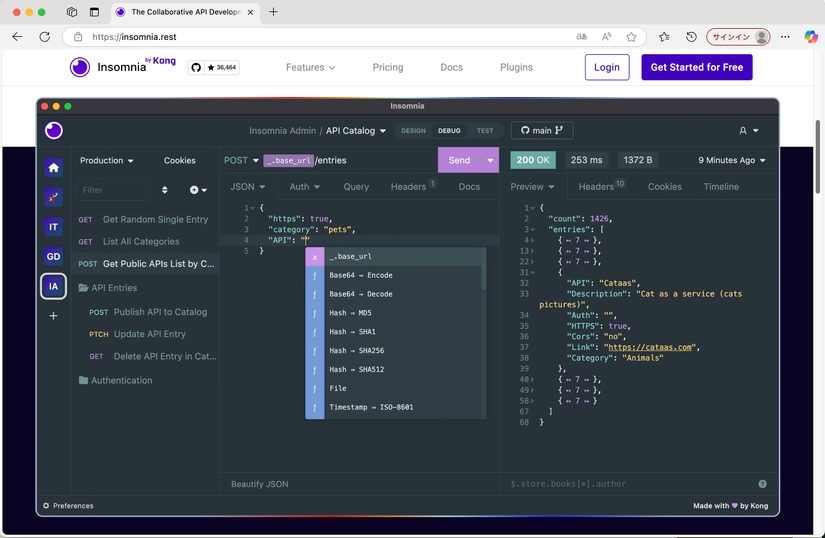Open the read aloud icon in address bar
The image size is (825, 538).
(607, 37)
